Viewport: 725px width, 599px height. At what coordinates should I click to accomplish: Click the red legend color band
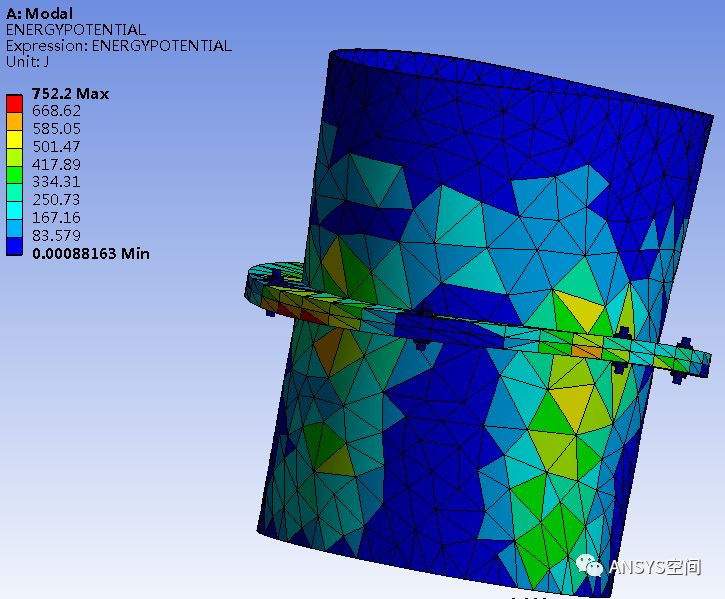click(x=14, y=103)
